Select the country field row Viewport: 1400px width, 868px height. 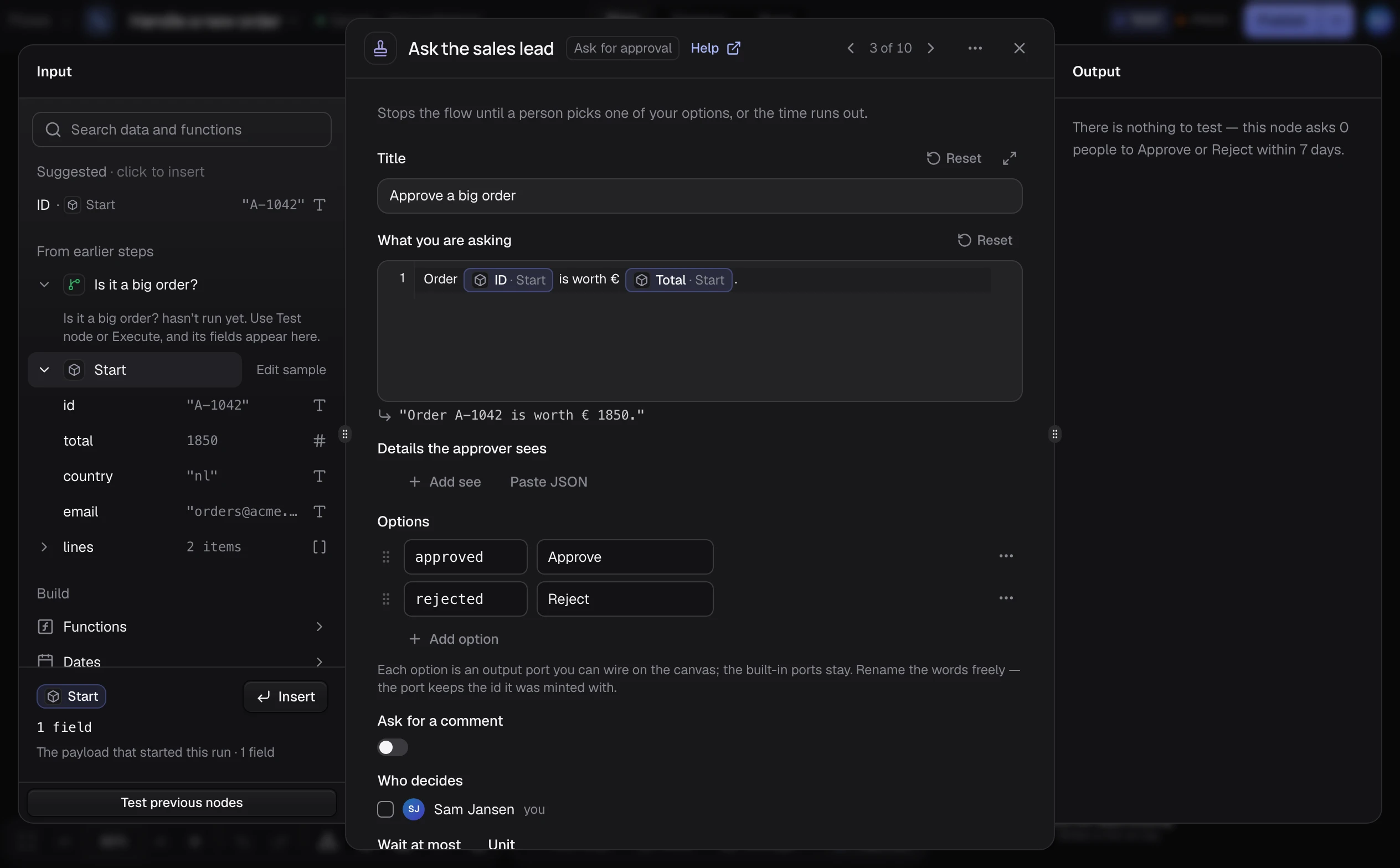tap(182, 476)
